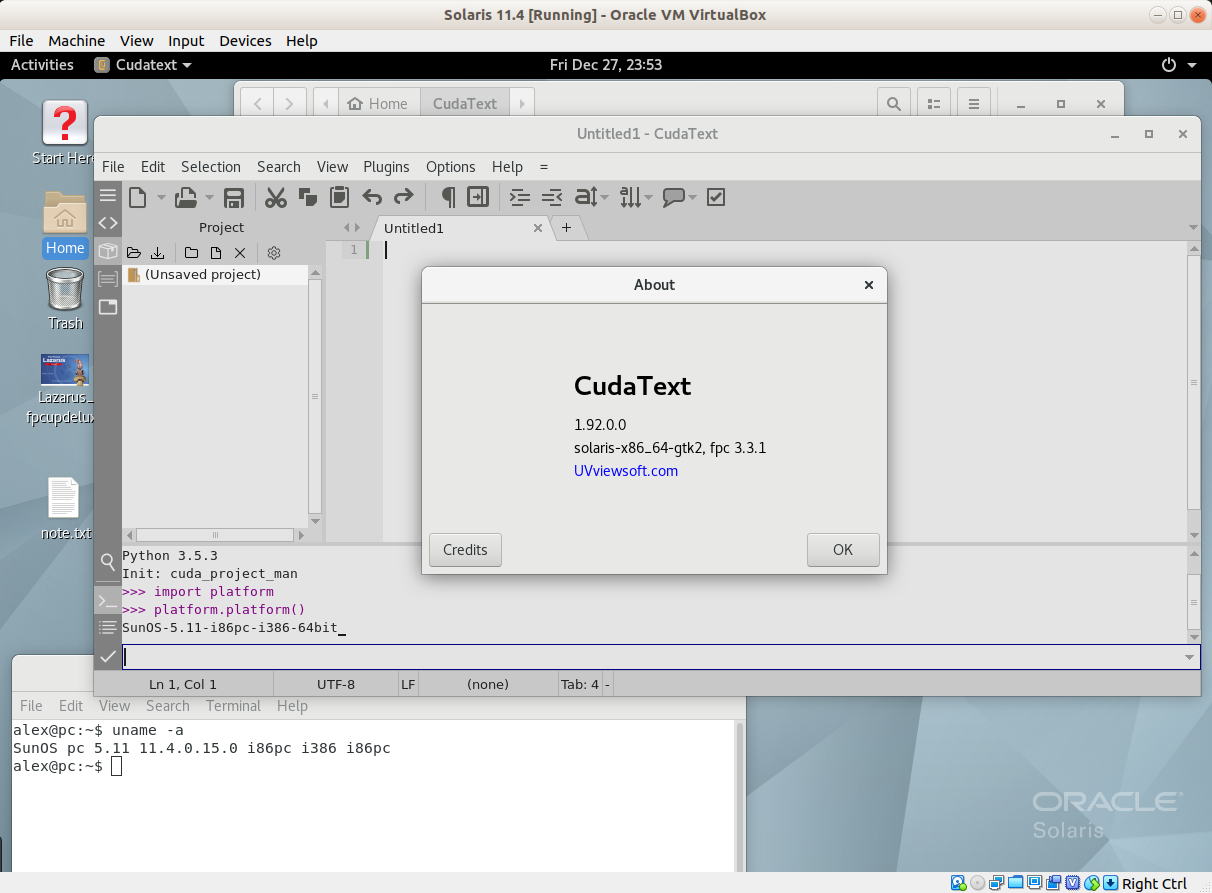Show Code tree panel sidebar icon
The image size is (1212, 893).
click(107, 223)
